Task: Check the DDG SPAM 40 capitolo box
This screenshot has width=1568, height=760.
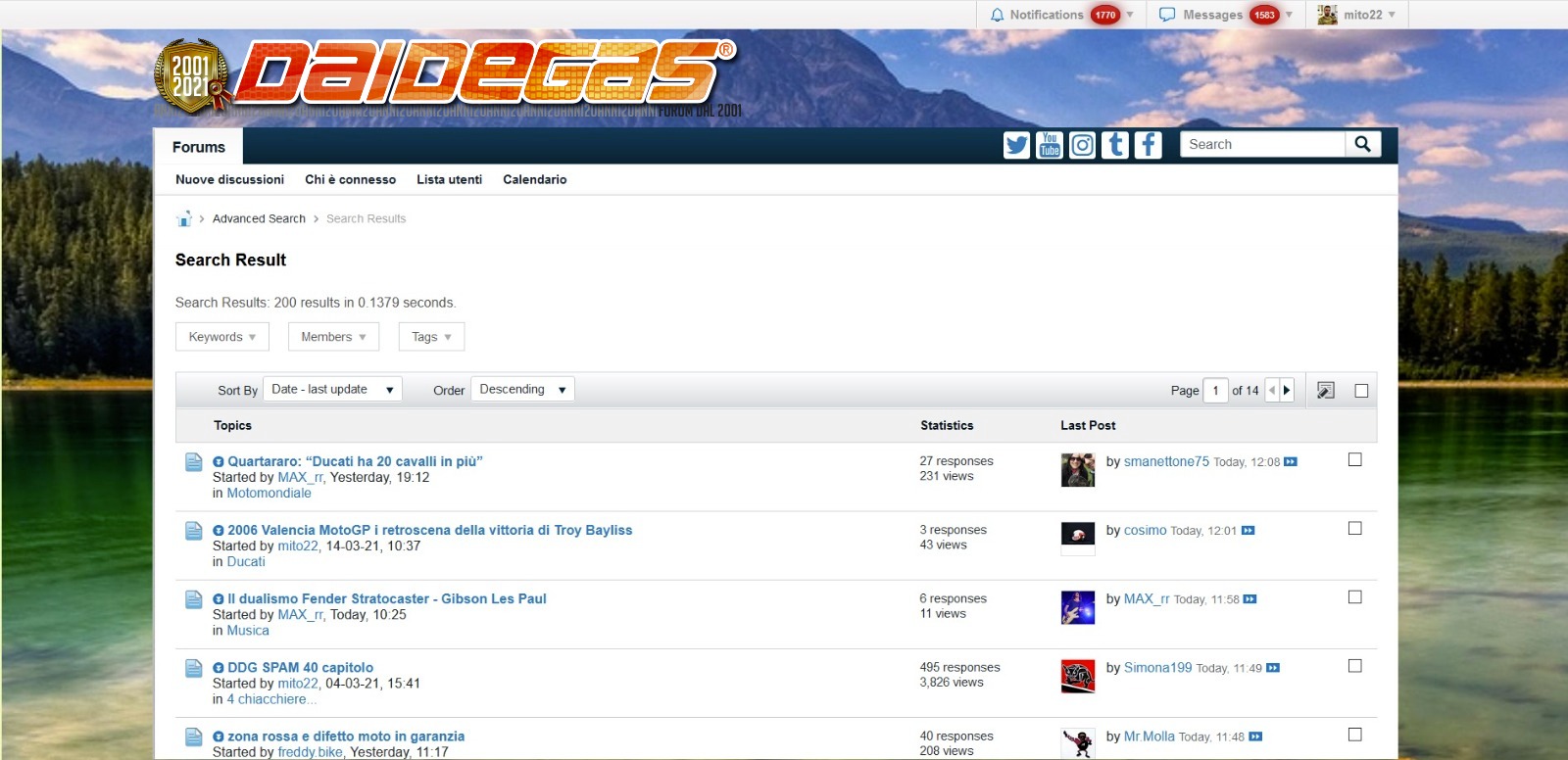Action: tap(1355, 666)
